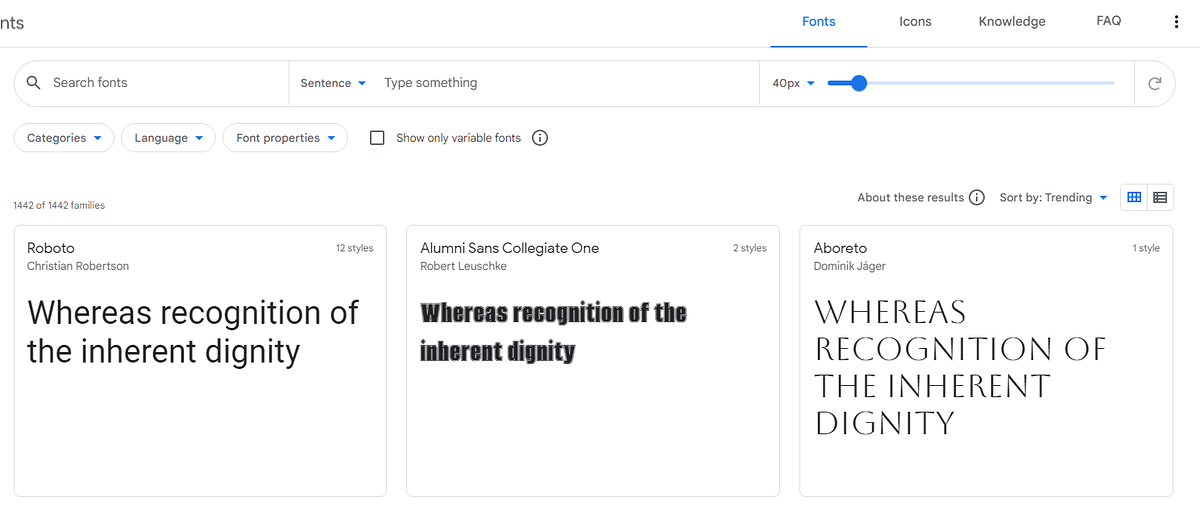Open the Aboreto font card
The image size is (1200, 514).
point(986,361)
